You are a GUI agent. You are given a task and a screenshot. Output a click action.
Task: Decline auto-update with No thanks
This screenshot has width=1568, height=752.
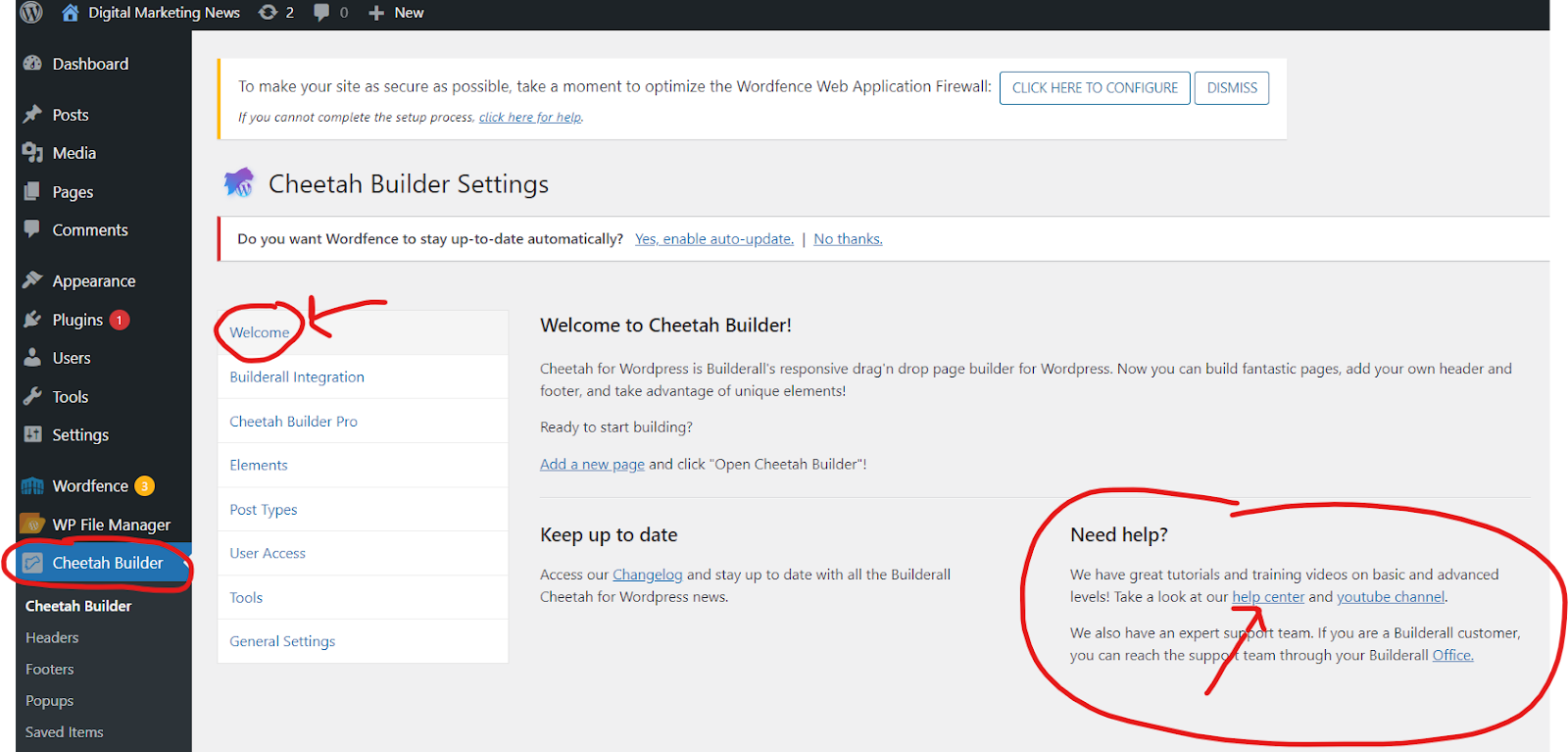click(848, 239)
